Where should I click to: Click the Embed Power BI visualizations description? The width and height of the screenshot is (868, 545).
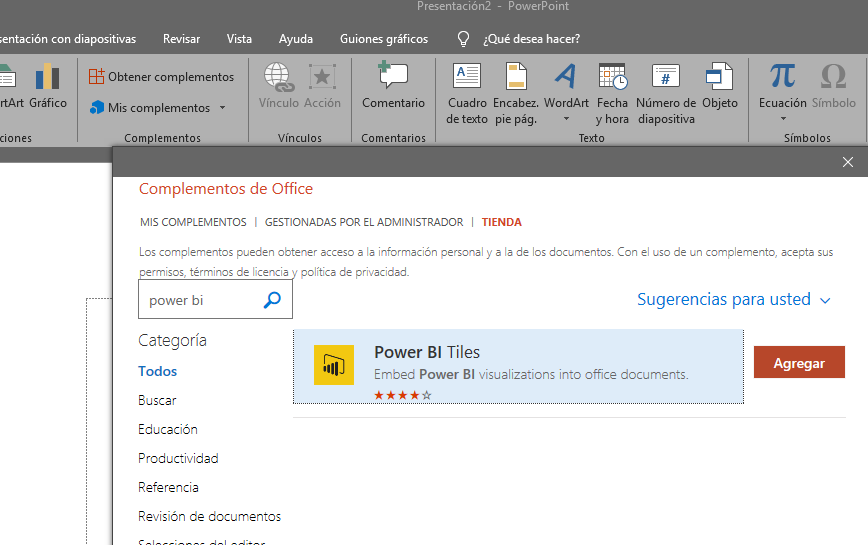tap(531, 375)
